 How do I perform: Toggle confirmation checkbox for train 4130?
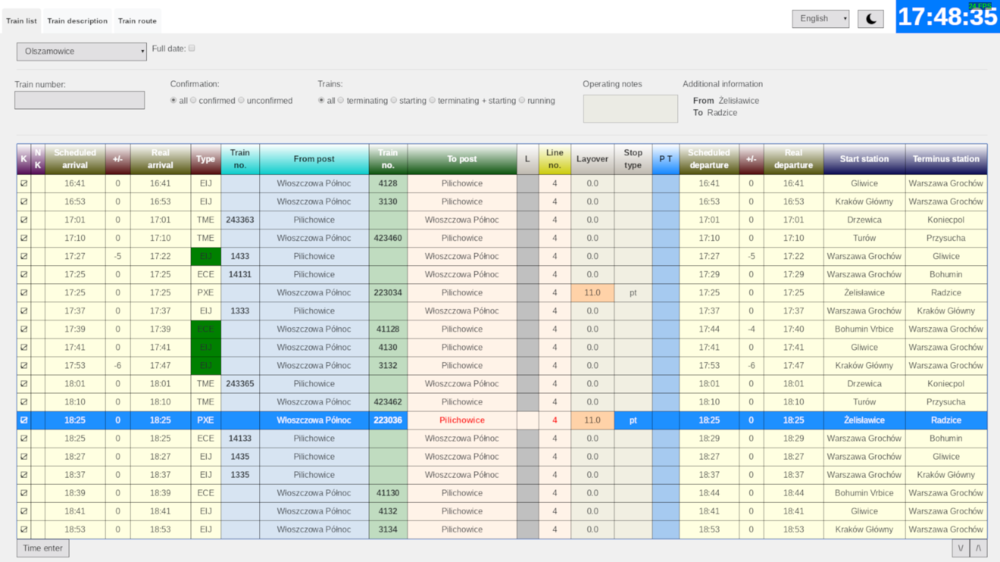point(24,347)
